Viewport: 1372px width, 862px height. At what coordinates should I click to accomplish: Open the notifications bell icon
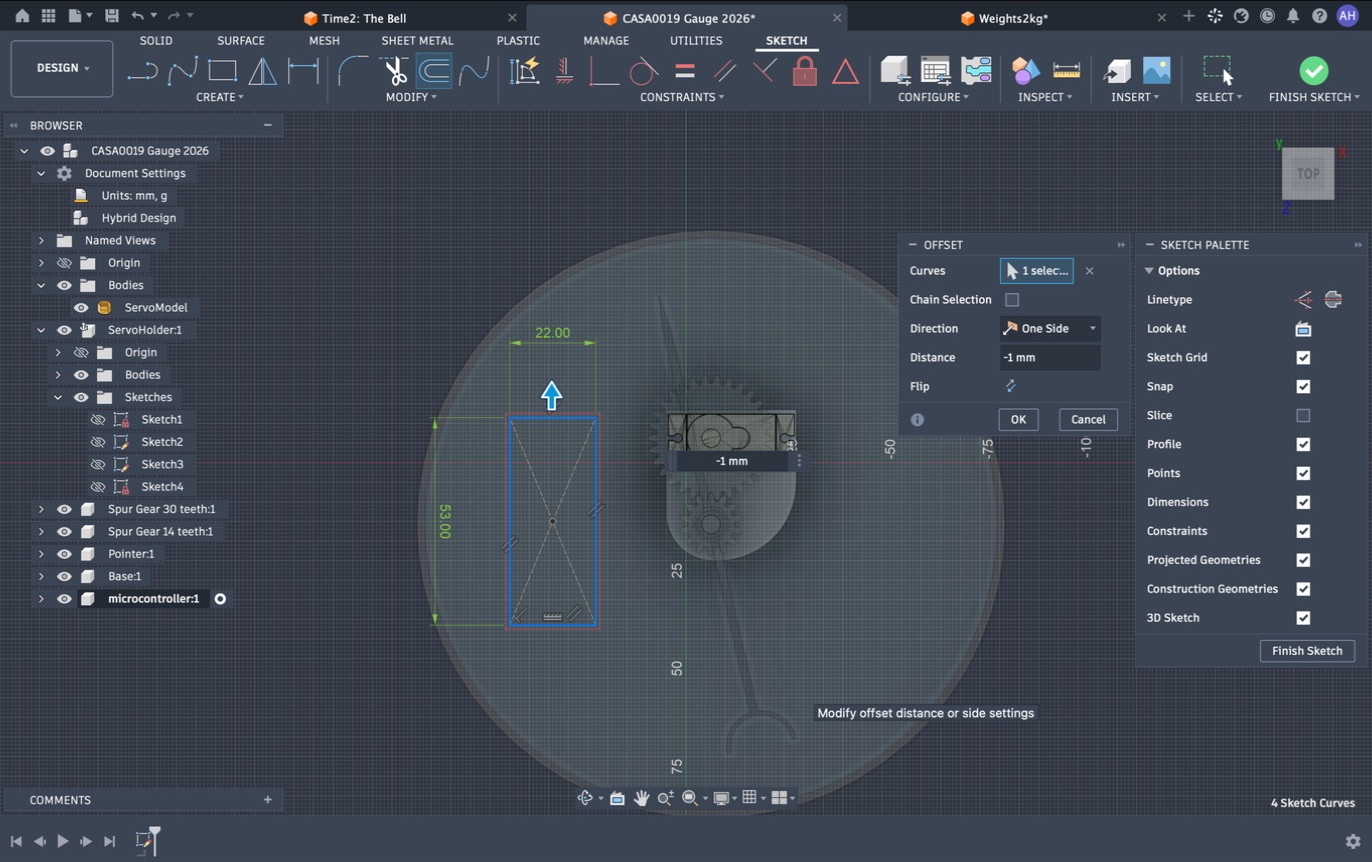click(x=1293, y=16)
